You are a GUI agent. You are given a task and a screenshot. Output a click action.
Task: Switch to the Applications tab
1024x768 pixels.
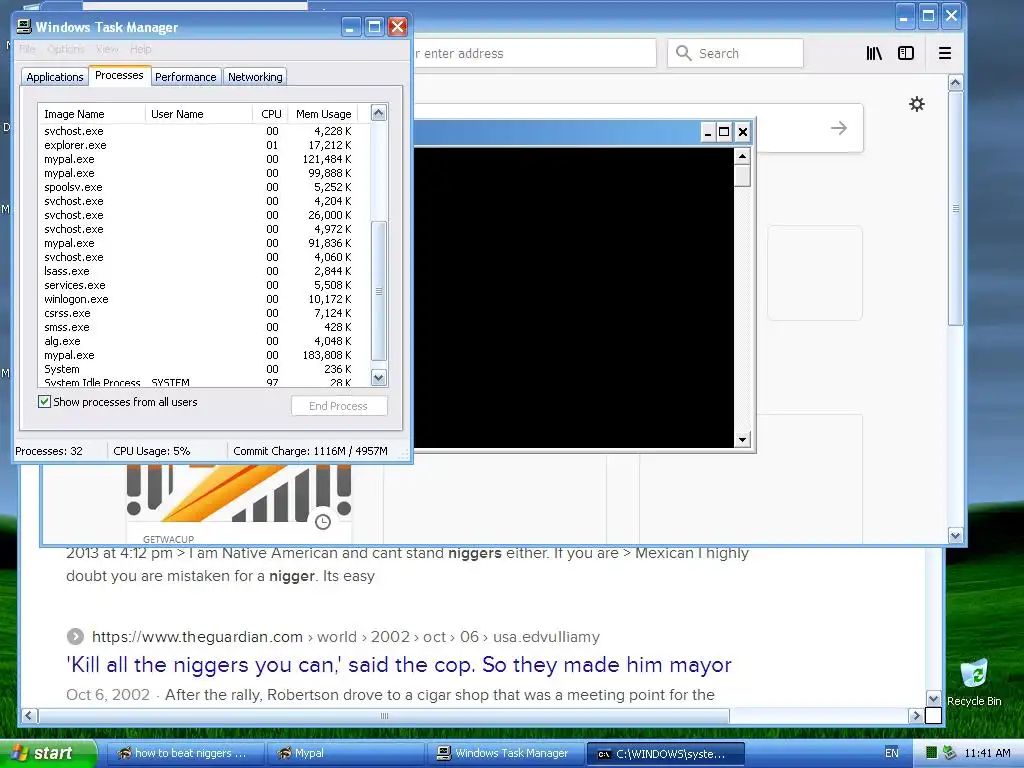point(55,77)
